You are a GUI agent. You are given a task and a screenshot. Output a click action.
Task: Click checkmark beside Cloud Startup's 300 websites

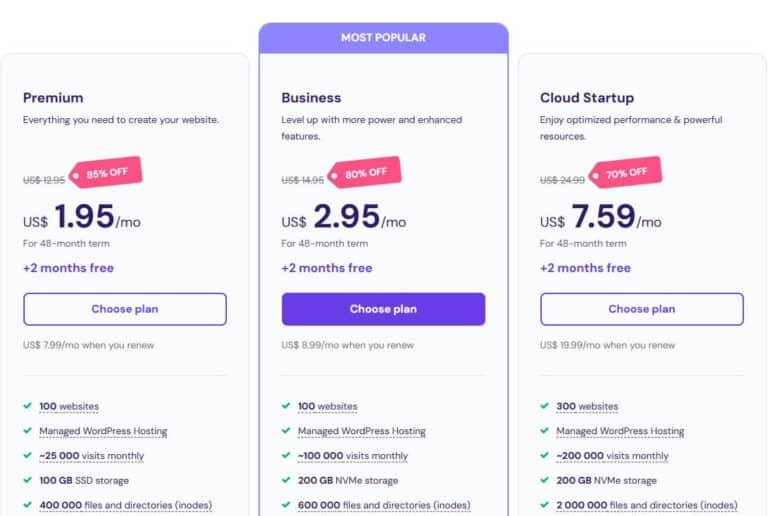tap(544, 406)
